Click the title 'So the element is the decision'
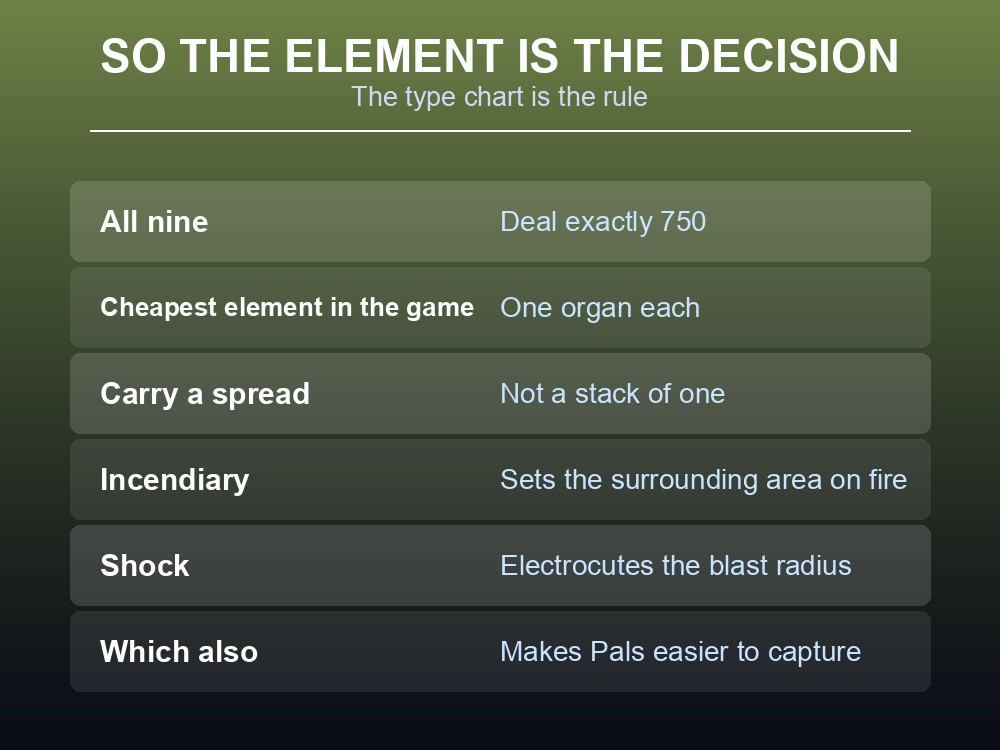The image size is (1000, 750). click(500, 56)
